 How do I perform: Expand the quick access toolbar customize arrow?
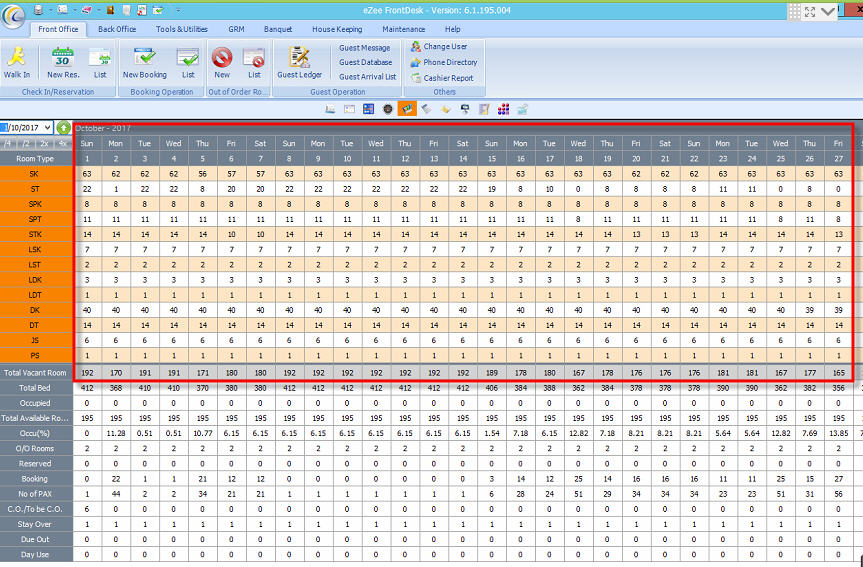click(x=178, y=10)
